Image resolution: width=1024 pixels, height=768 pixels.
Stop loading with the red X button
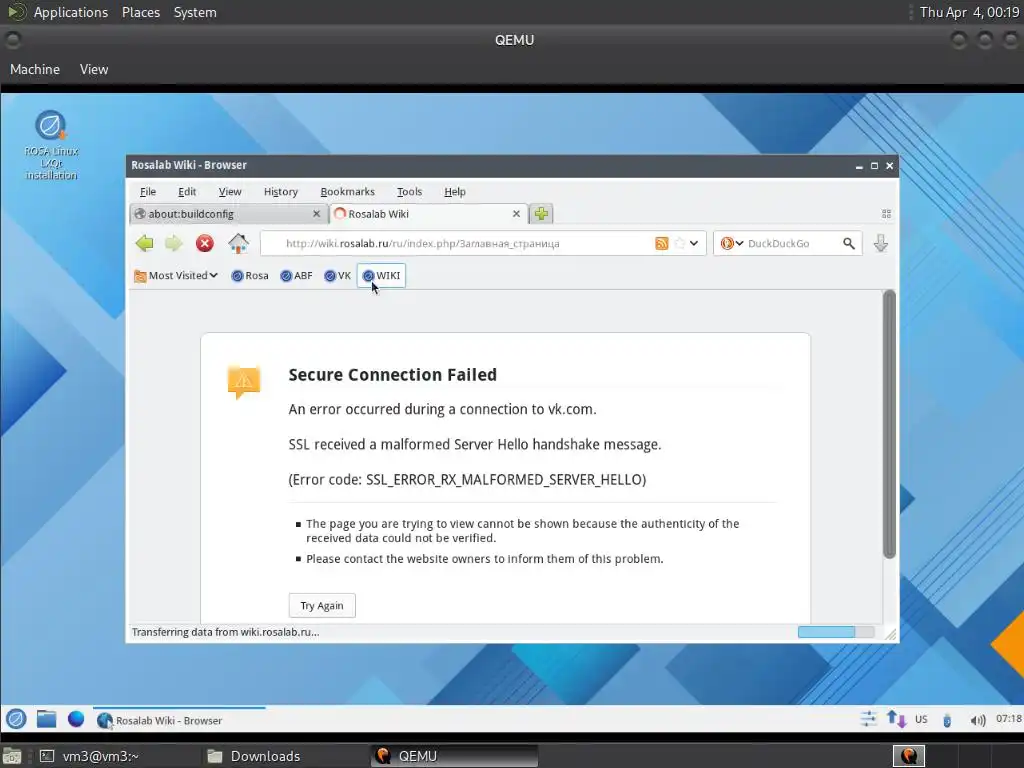pos(204,244)
